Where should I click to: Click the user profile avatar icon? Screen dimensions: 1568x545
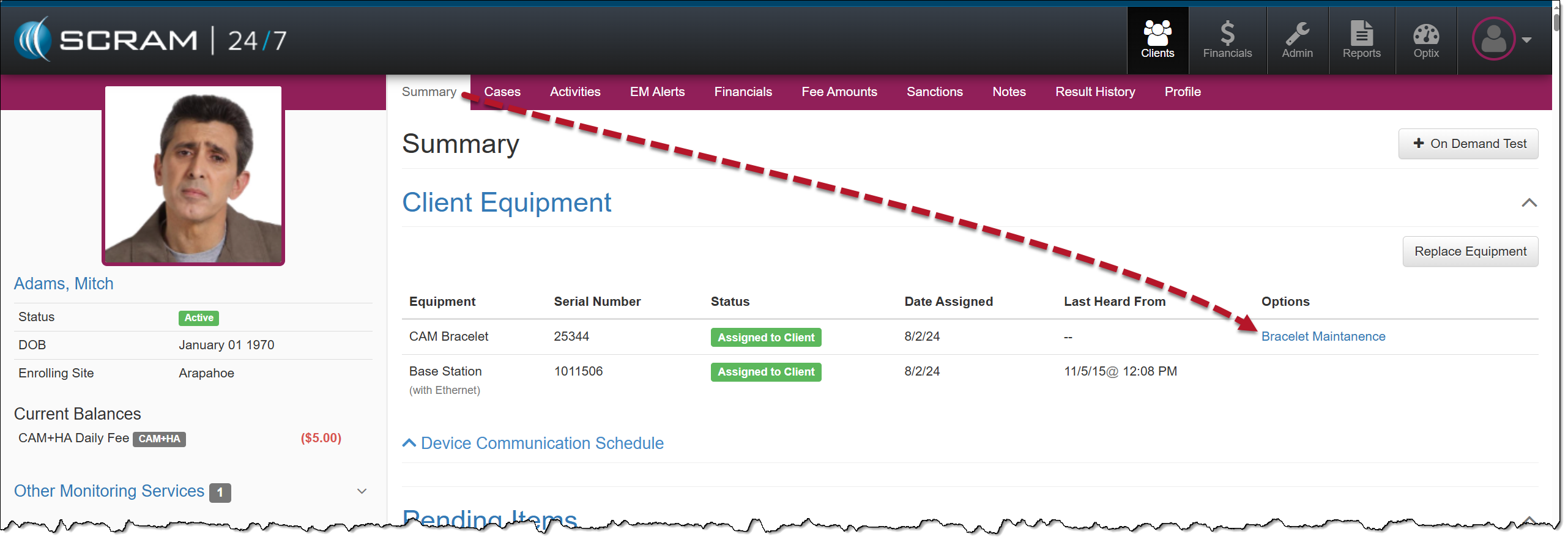pos(1493,39)
